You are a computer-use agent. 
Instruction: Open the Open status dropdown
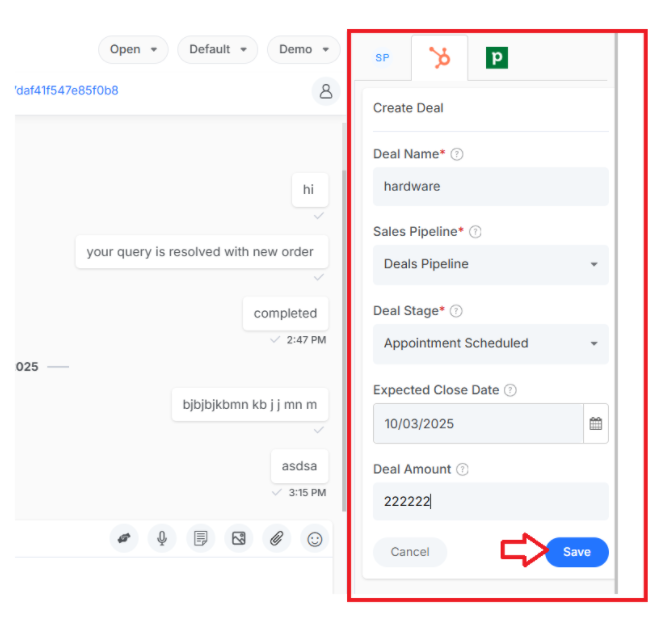pyautogui.click(x=133, y=50)
